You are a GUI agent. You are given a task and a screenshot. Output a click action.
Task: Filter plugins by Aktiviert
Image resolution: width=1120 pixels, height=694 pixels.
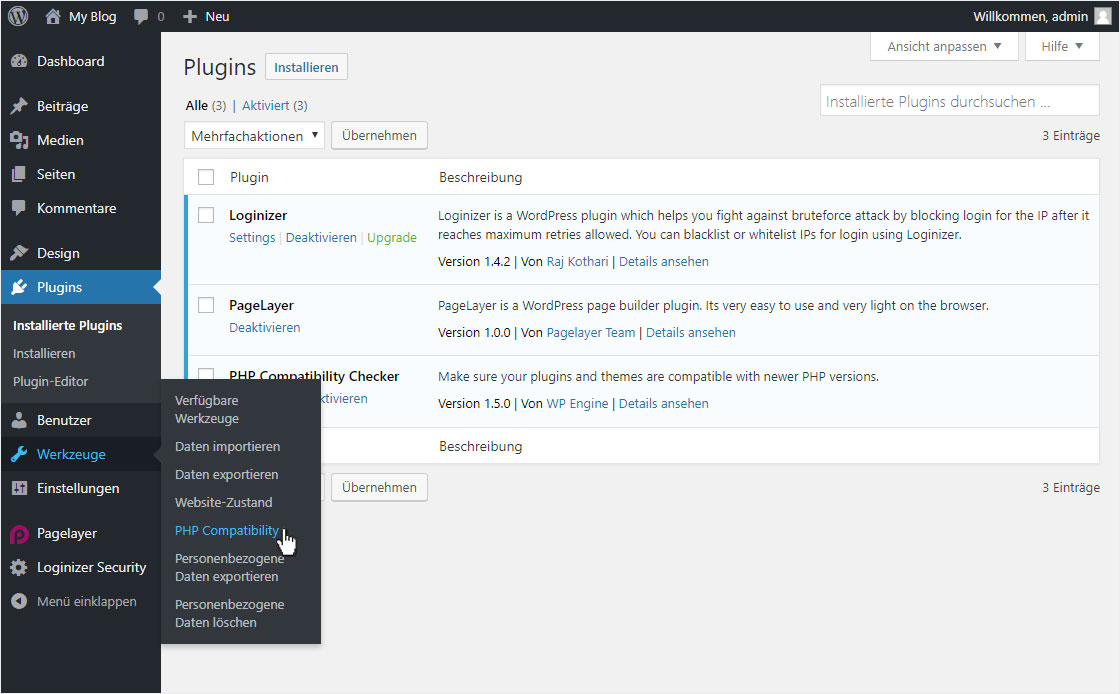pyautogui.click(x=266, y=106)
